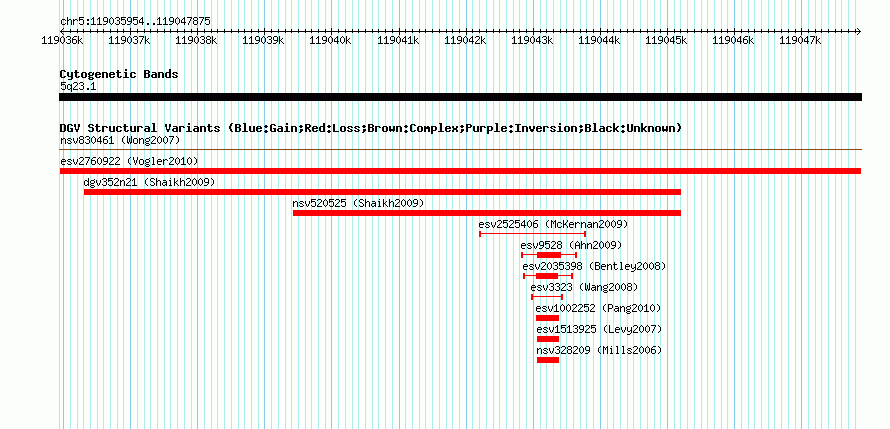Select the dgv352n21 red variant bar
Image resolution: width=890 pixels, height=429 pixels.
pyautogui.click(x=382, y=192)
